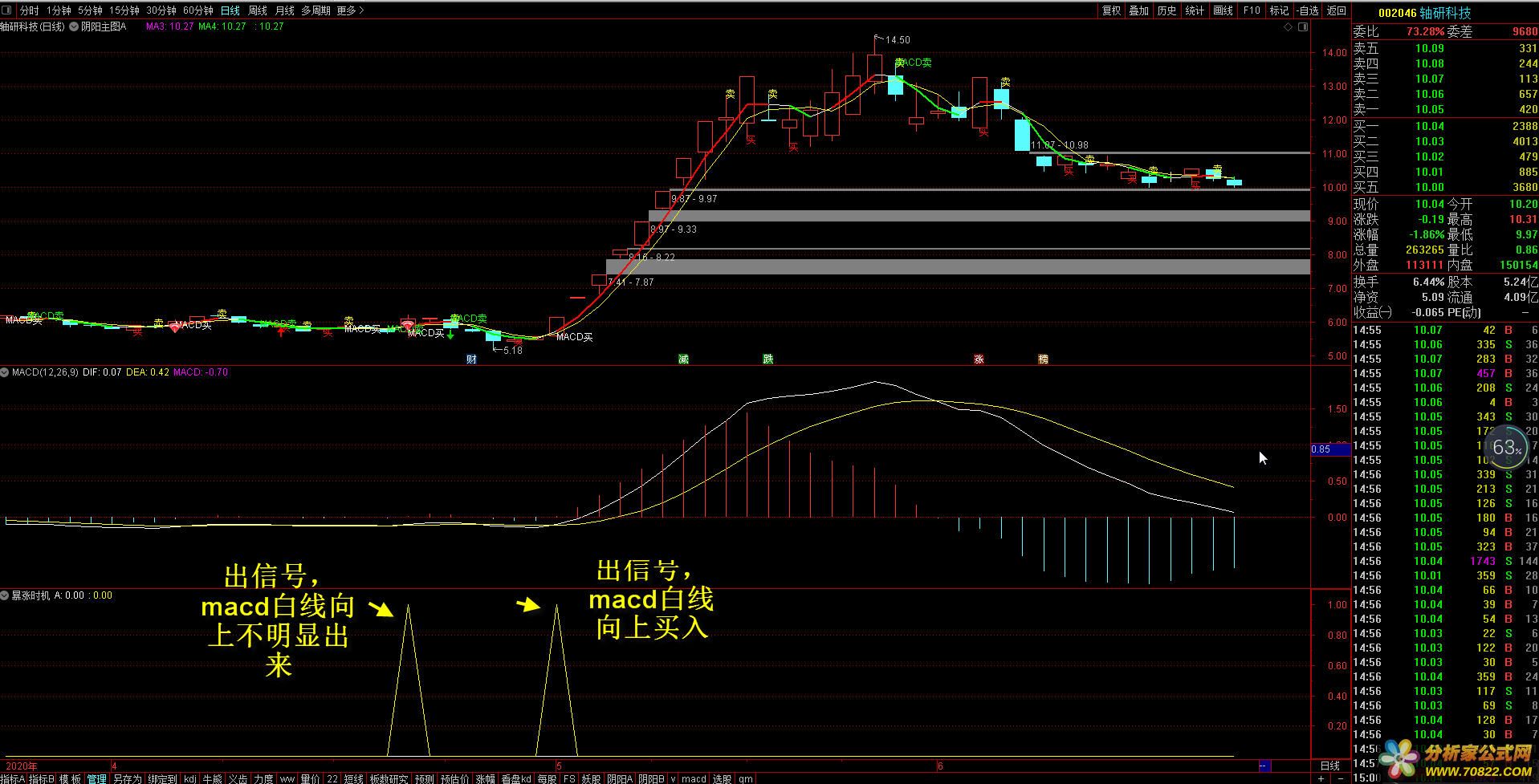
Task: Switch to 1分钟 chart period
Action: (x=59, y=10)
